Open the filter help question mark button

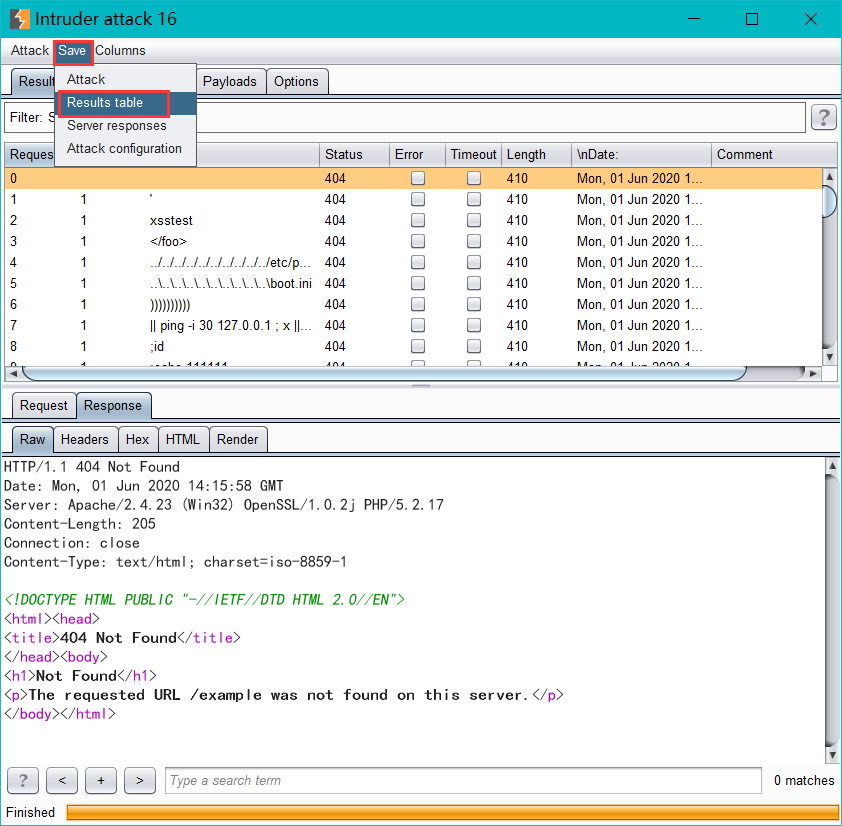[823, 117]
